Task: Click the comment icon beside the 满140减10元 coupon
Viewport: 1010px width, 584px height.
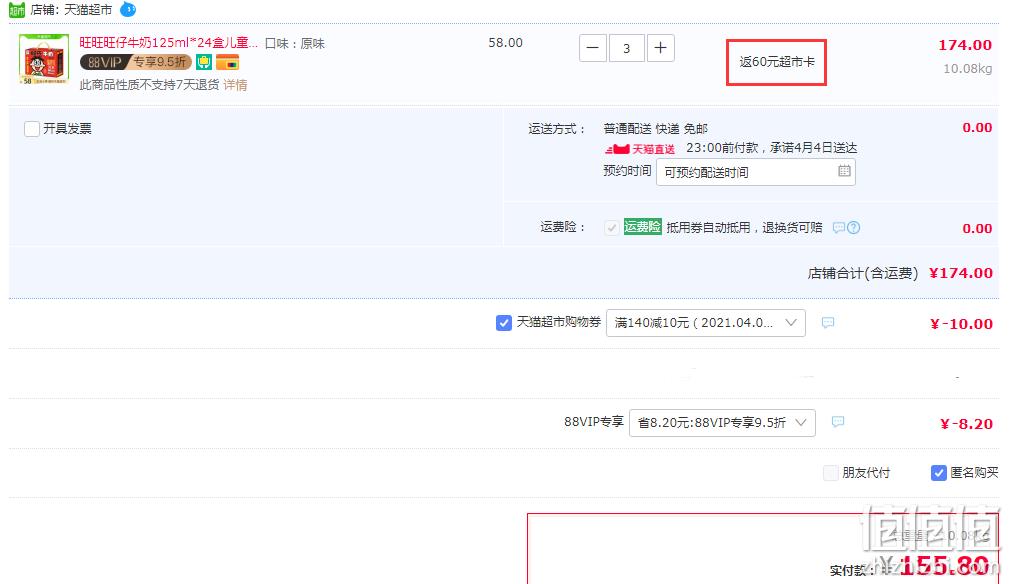Action: pyautogui.click(x=828, y=322)
